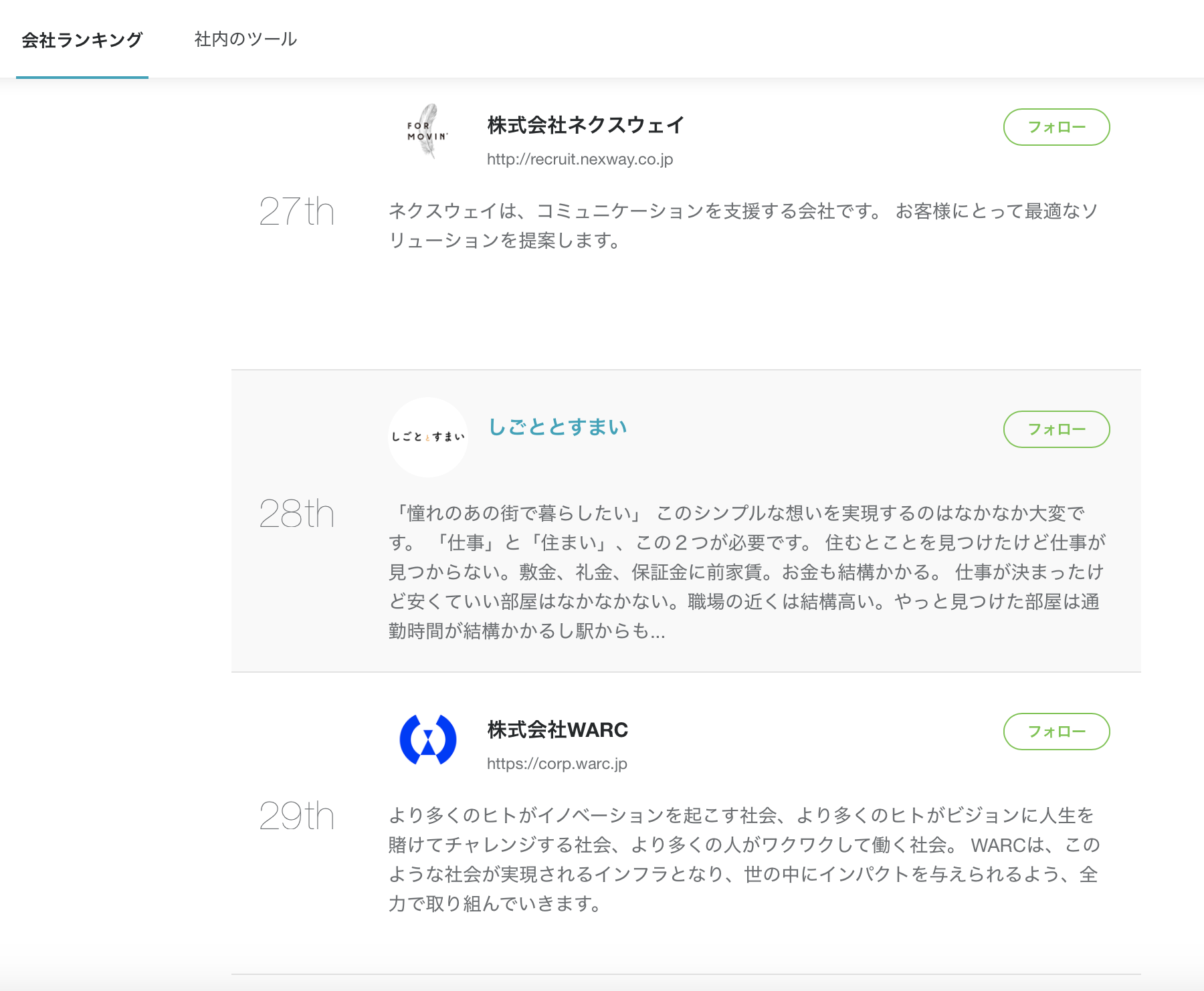Click the フォロー button beside 株式会社WARC
The image size is (1204, 991).
[x=1056, y=732]
